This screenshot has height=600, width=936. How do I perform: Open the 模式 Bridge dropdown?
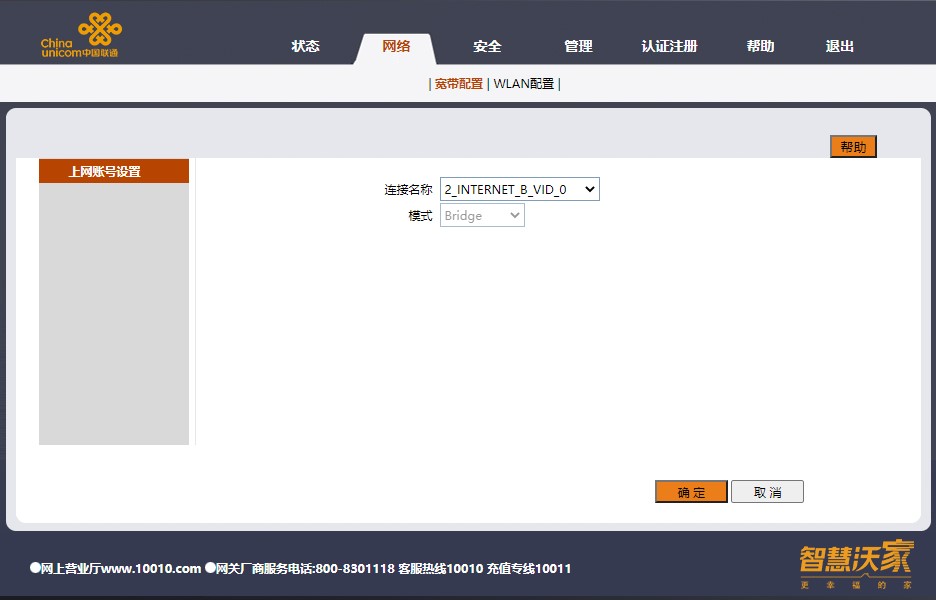pos(482,215)
